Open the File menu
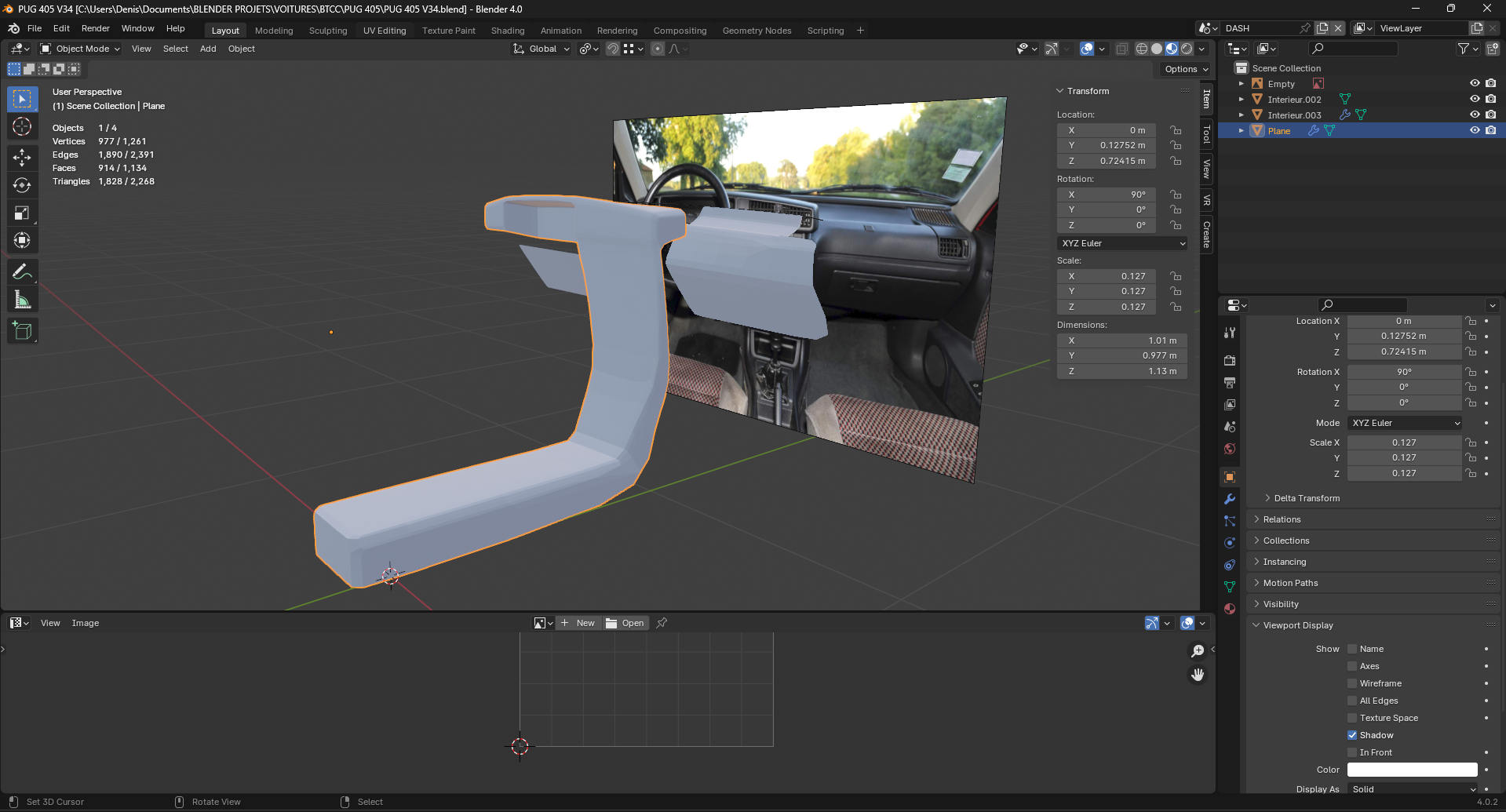The height and width of the screenshot is (812, 1506). click(x=35, y=28)
